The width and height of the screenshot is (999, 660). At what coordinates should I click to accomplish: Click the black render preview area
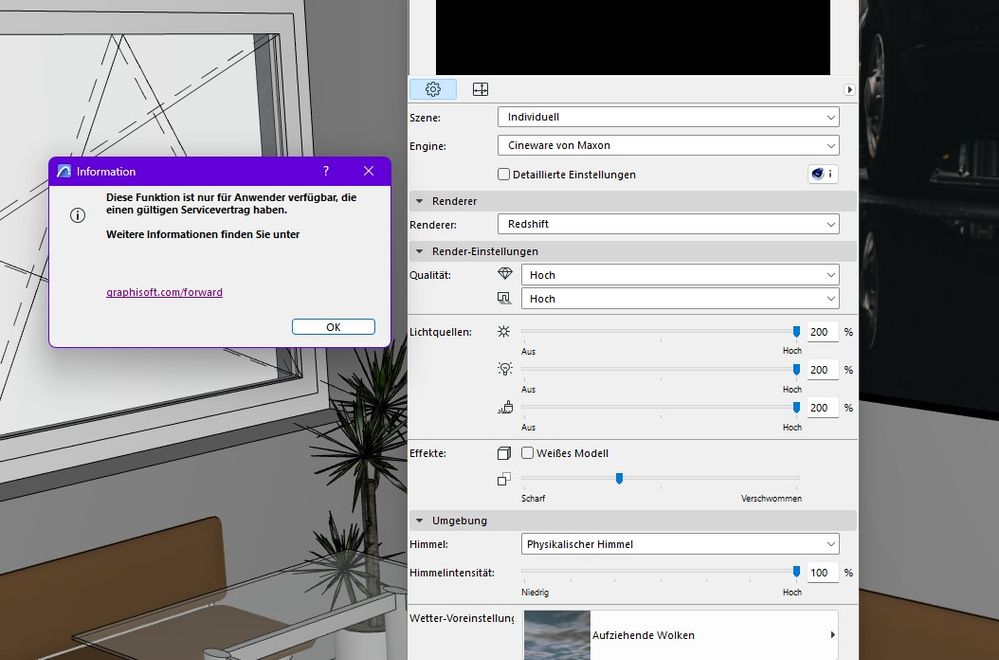point(633,37)
